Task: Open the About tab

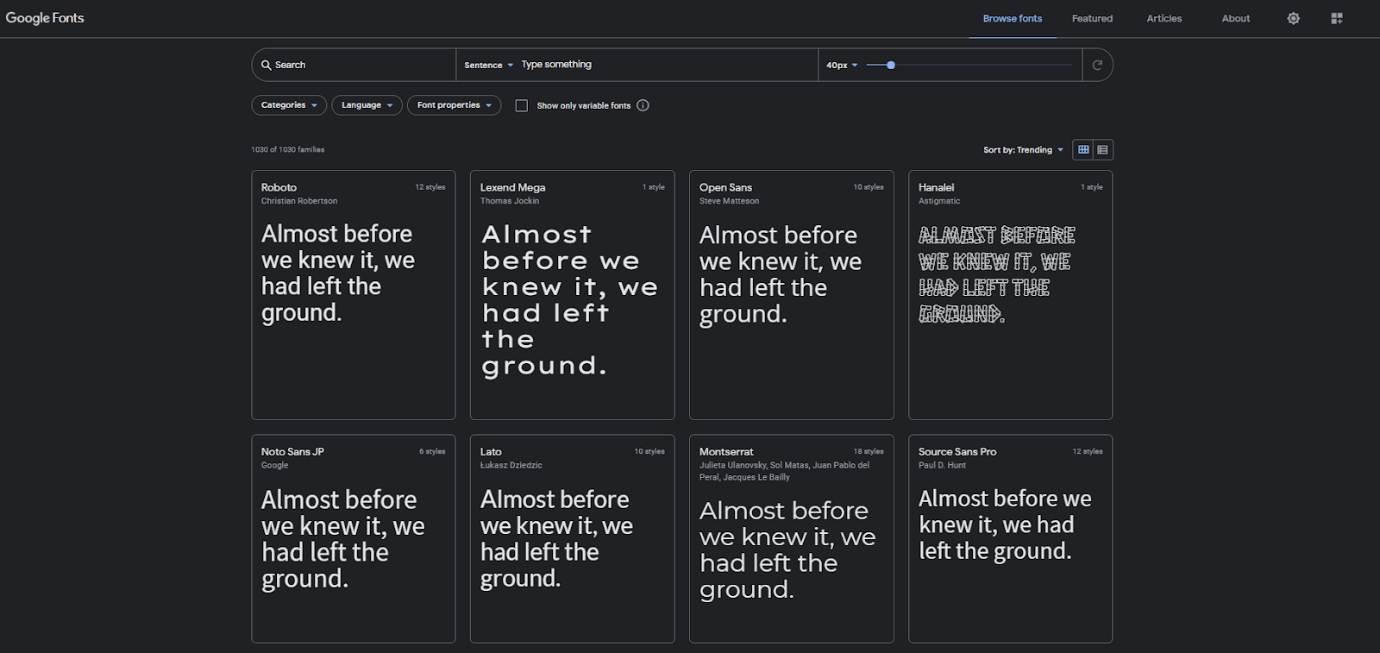Action: (x=1236, y=18)
